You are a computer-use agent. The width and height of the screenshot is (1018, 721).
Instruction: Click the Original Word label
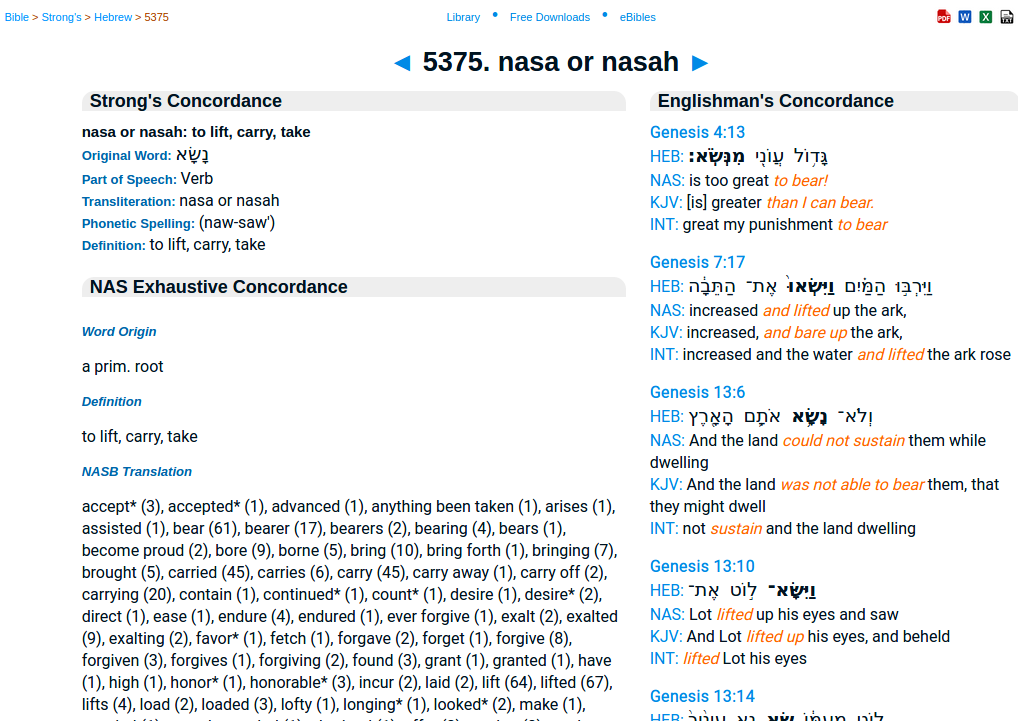click(127, 156)
